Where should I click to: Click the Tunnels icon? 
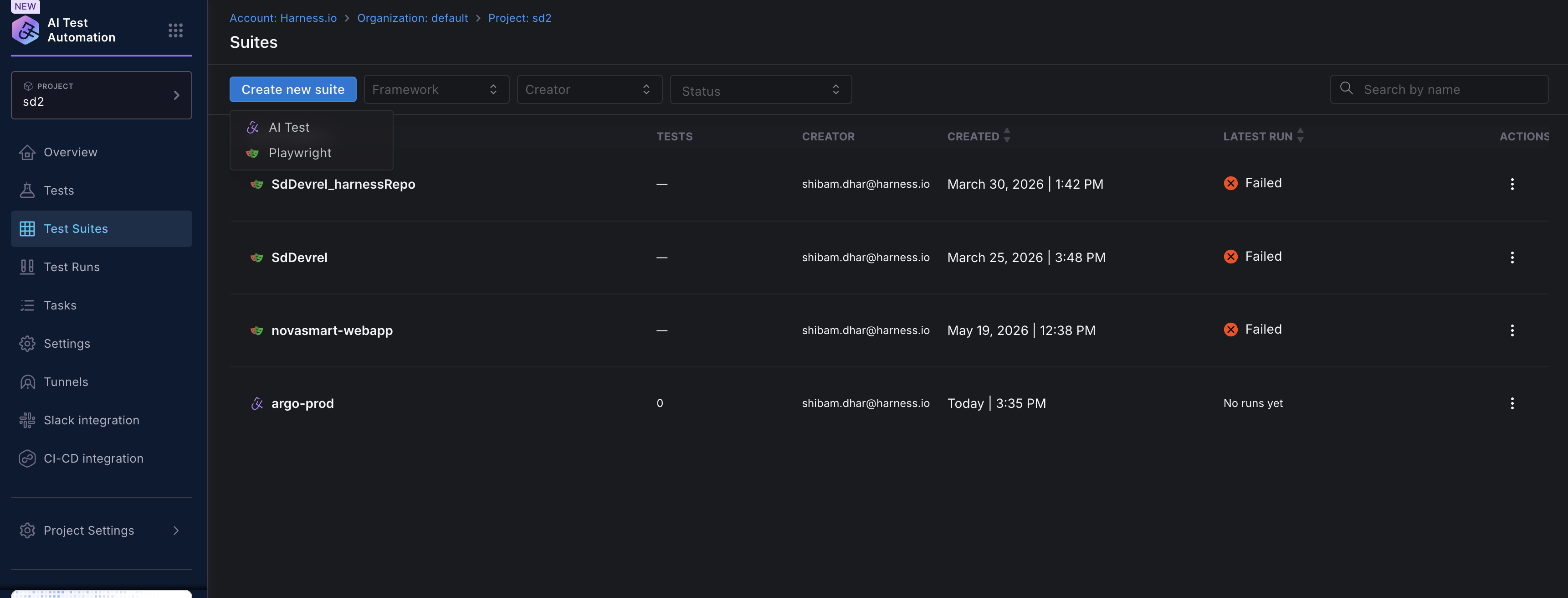point(27,382)
